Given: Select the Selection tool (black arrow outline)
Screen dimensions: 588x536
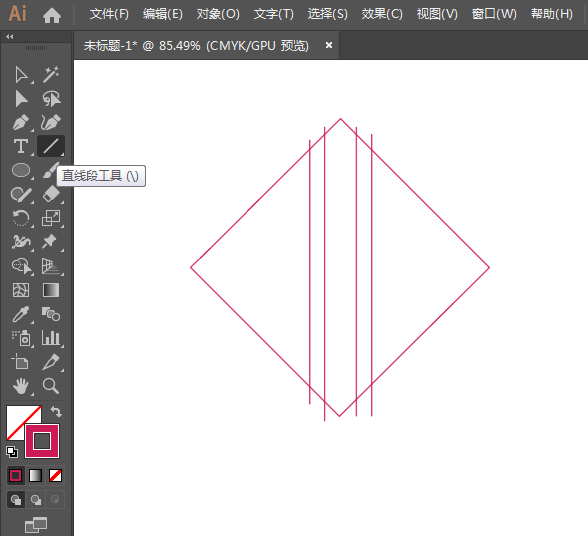Looking at the screenshot, I should (21, 75).
